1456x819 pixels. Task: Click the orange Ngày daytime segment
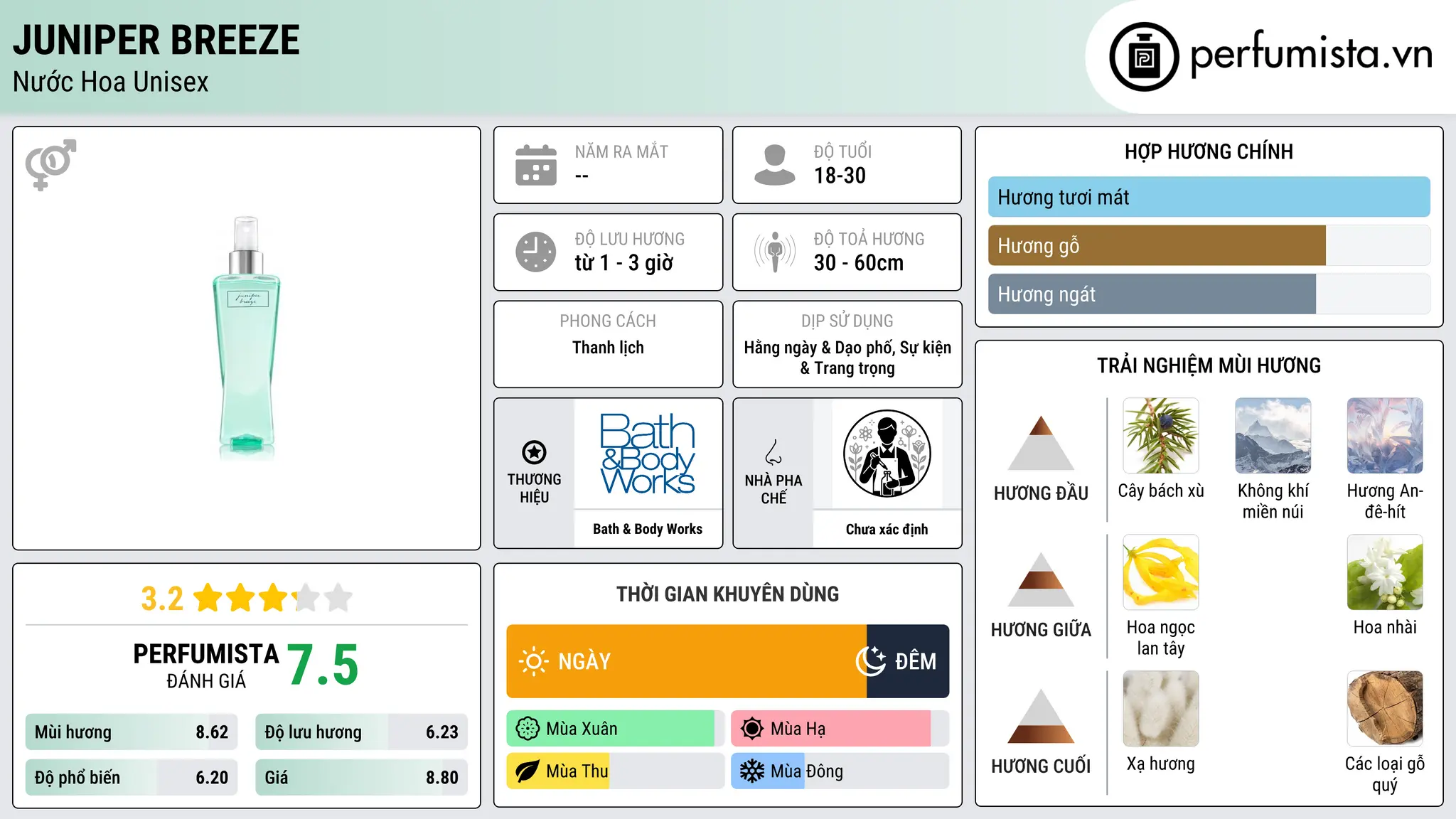[x=687, y=661]
